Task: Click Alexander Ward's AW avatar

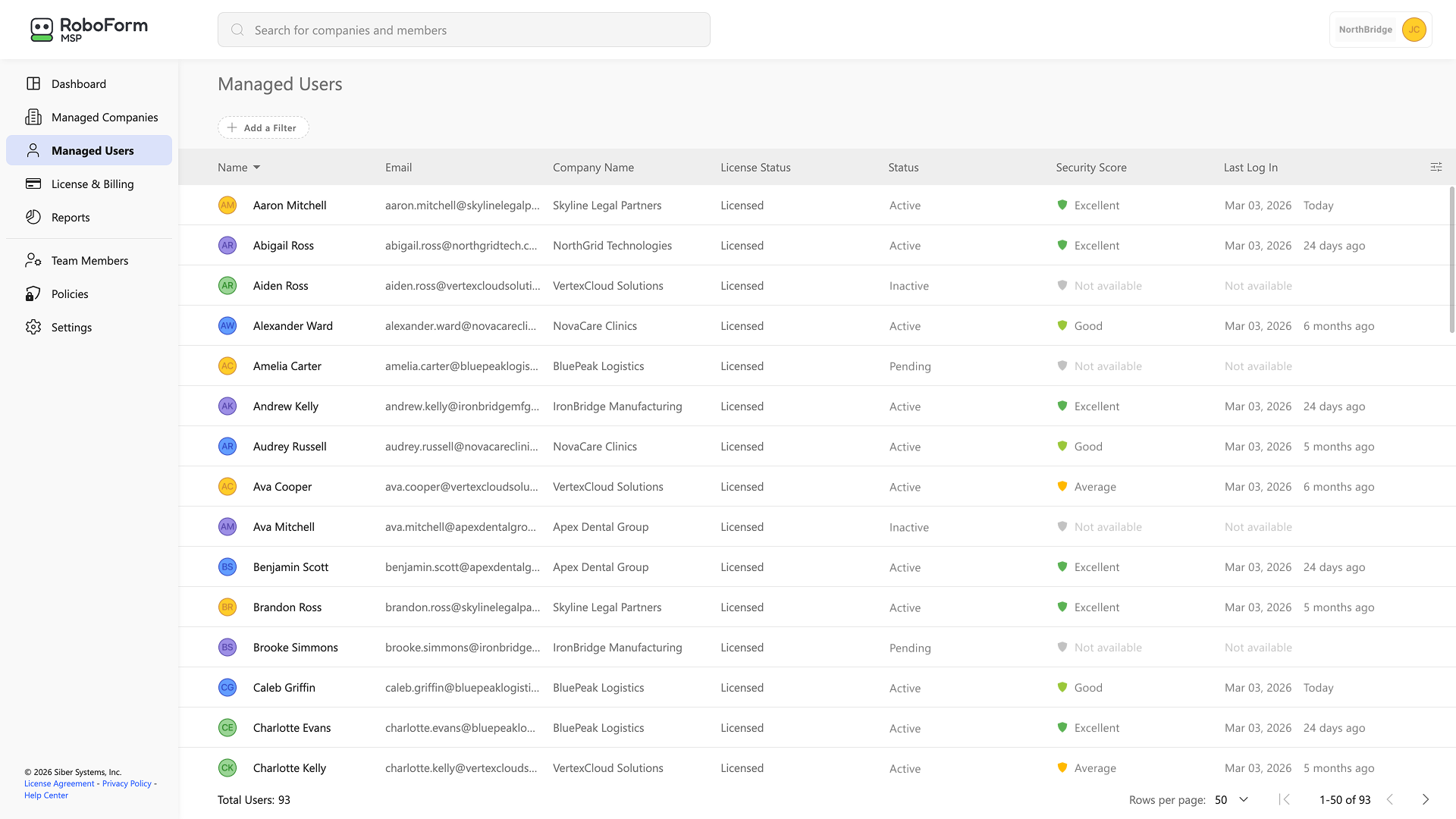Action: pyautogui.click(x=227, y=325)
